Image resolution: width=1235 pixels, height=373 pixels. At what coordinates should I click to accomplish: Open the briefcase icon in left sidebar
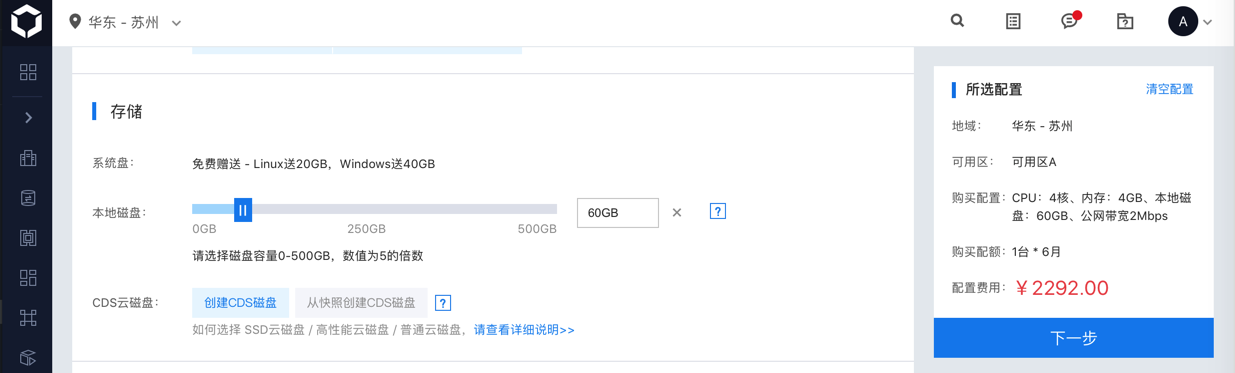pos(28,158)
